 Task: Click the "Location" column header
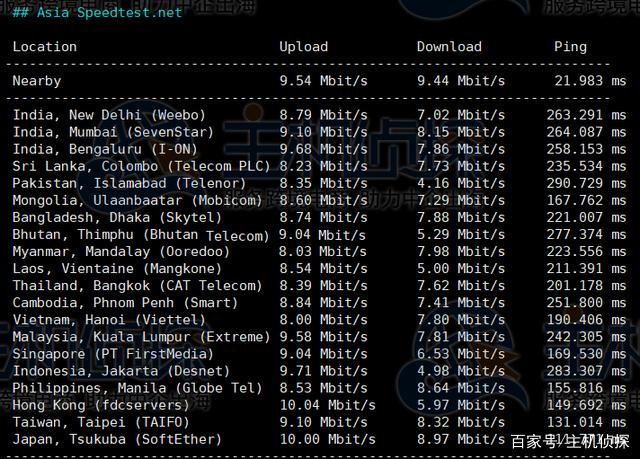point(44,47)
